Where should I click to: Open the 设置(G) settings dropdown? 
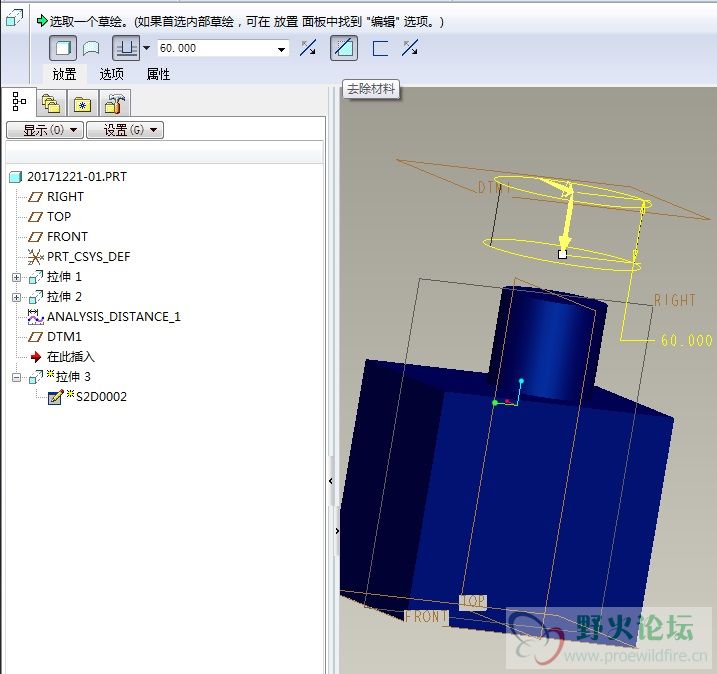click(x=125, y=130)
